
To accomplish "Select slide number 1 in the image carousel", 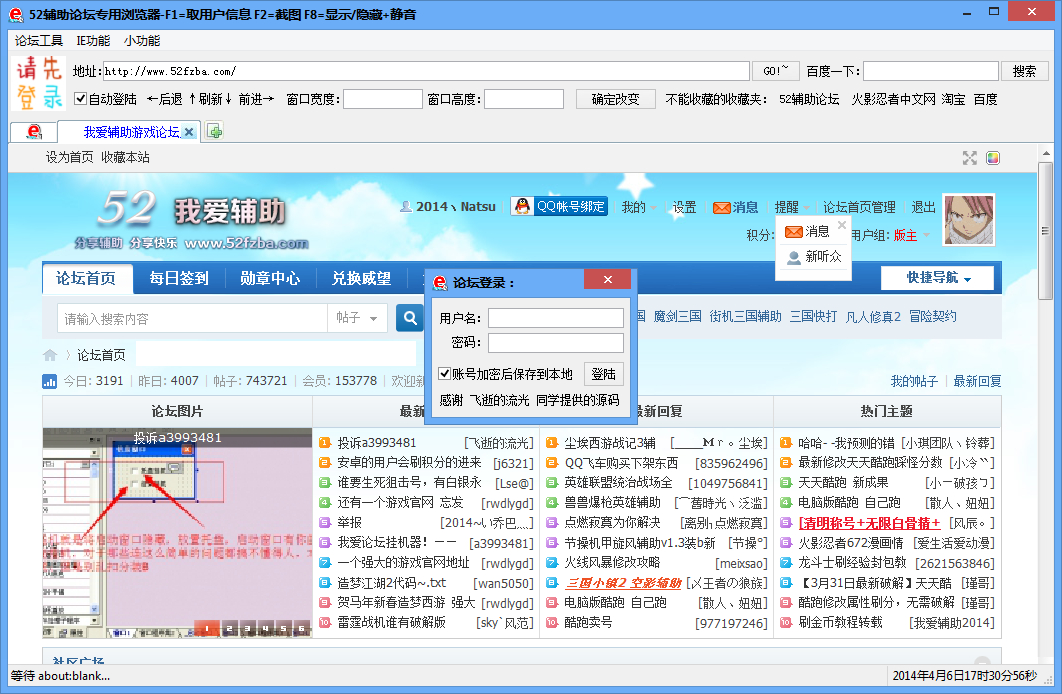I will click(x=207, y=628).
